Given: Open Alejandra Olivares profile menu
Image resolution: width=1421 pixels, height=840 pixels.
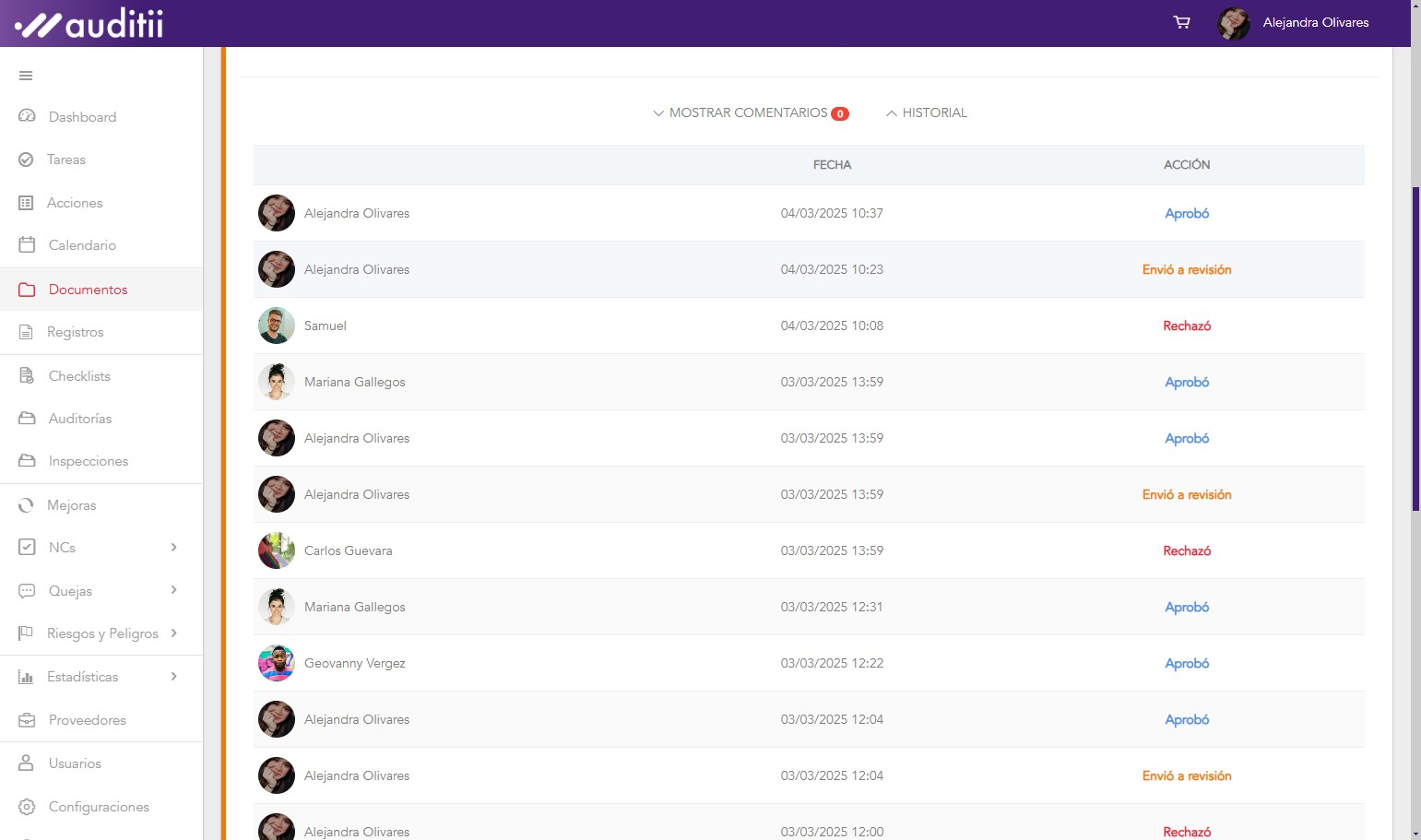Looking at the screenshot, I should point(1294,23).
